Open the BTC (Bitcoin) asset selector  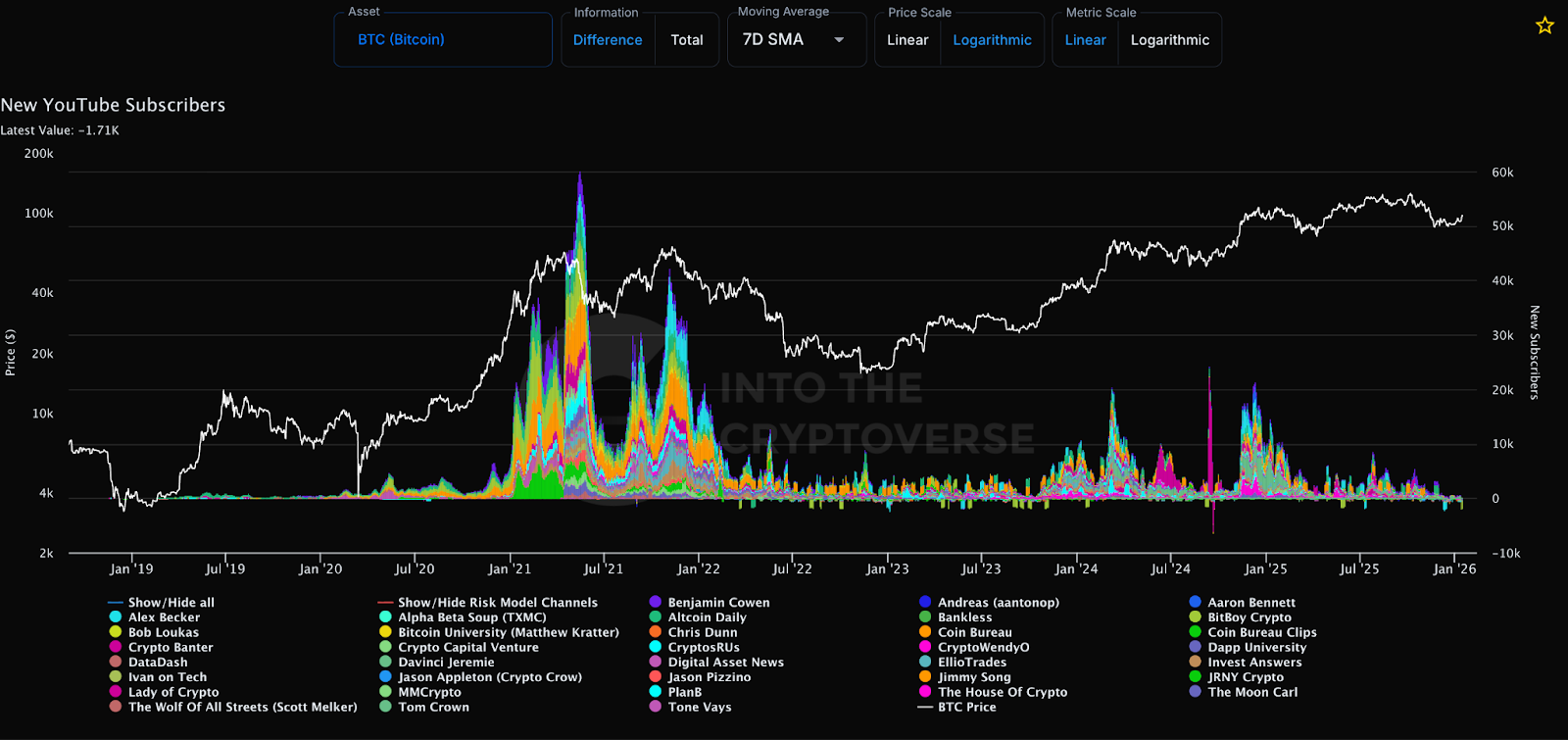coord(402,40)
